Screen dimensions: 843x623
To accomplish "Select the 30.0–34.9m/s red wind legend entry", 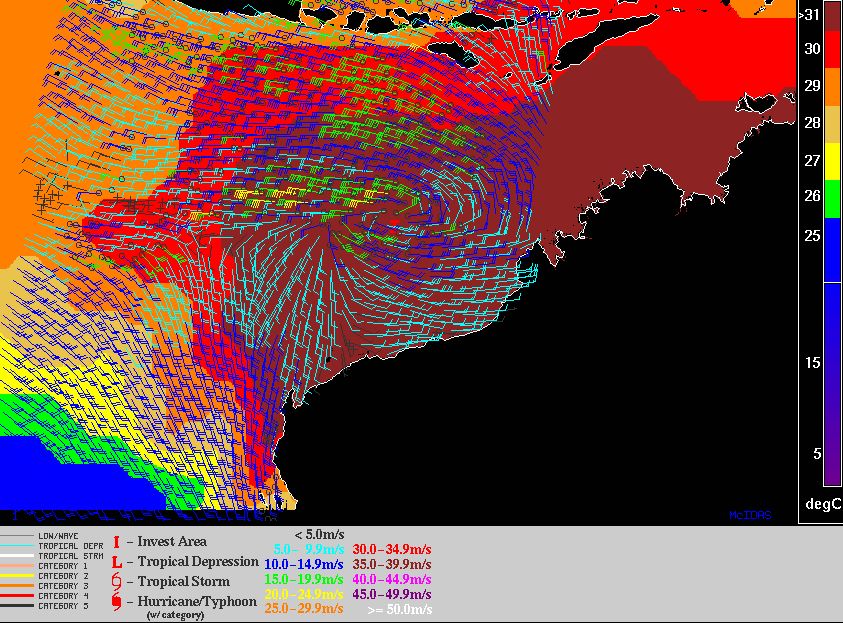I will click(392, 549).
